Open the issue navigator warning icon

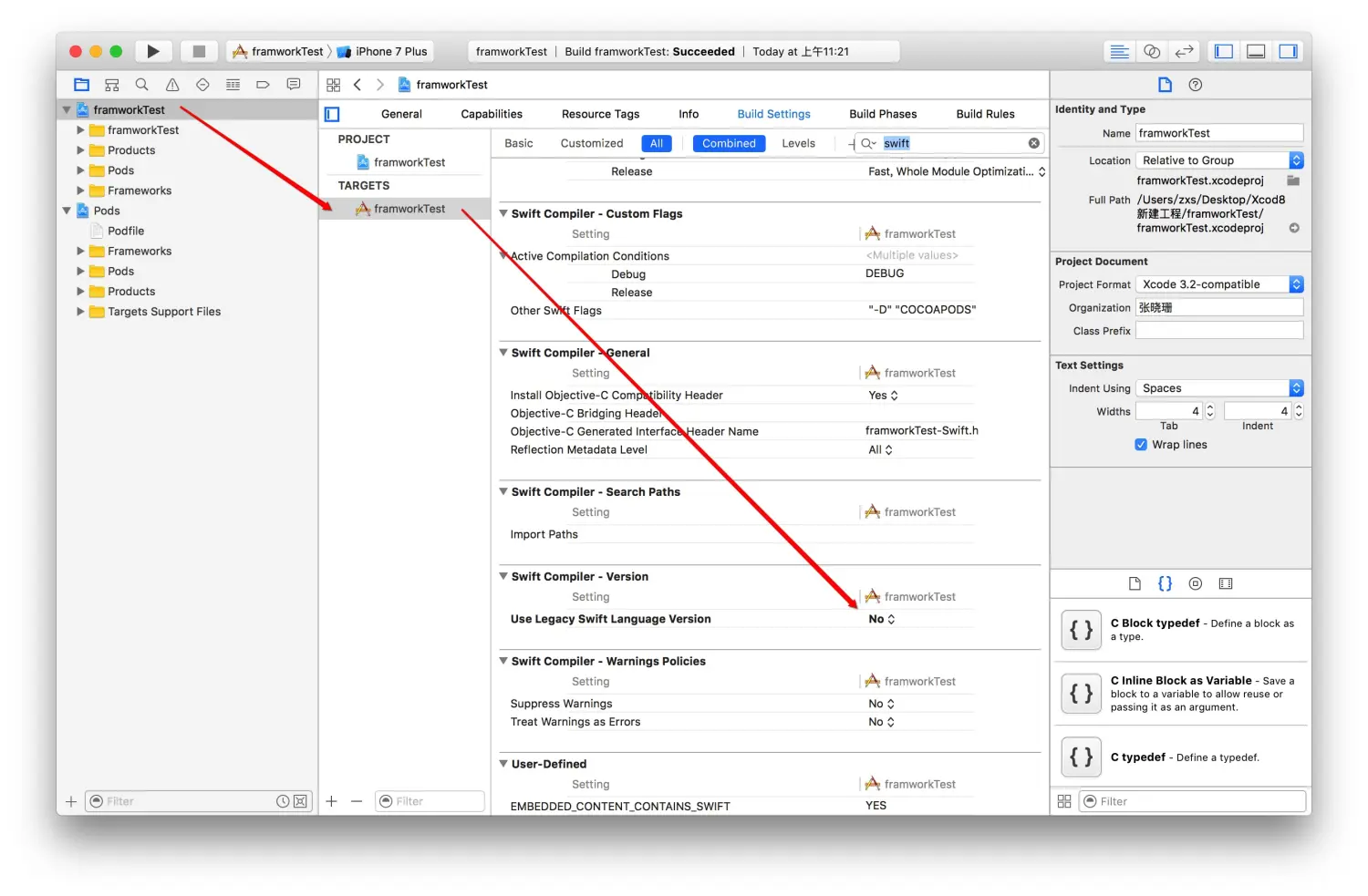click(x=172, y=85)
